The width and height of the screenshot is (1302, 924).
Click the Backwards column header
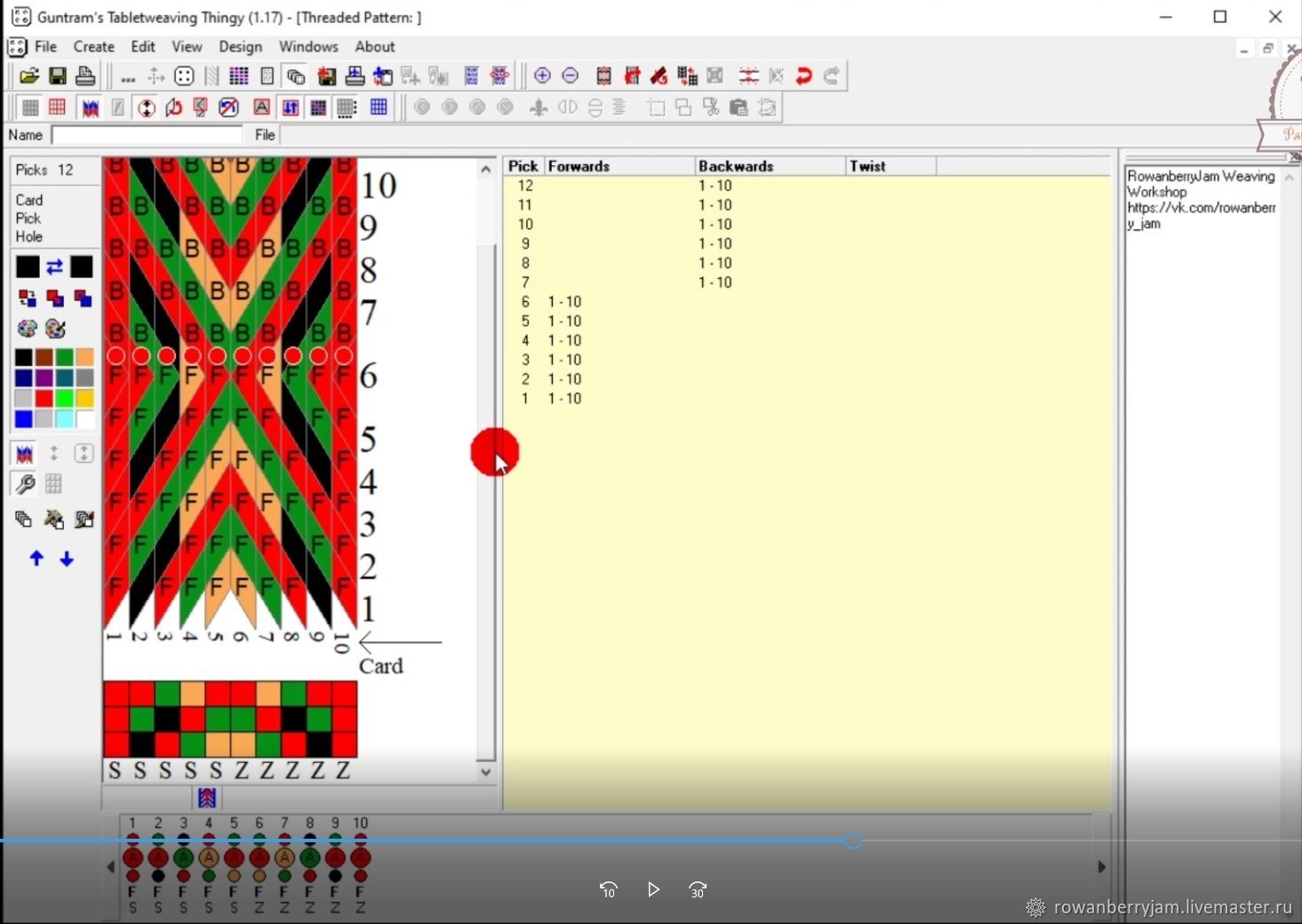770,166
